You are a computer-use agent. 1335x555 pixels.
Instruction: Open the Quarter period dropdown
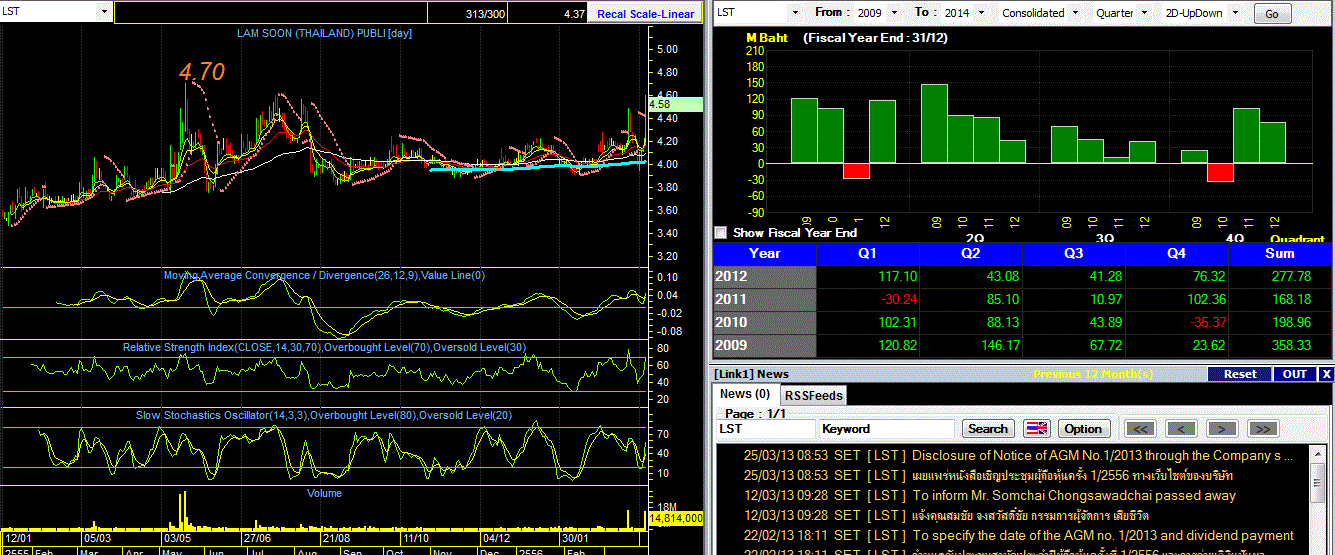click(1145, 13)
